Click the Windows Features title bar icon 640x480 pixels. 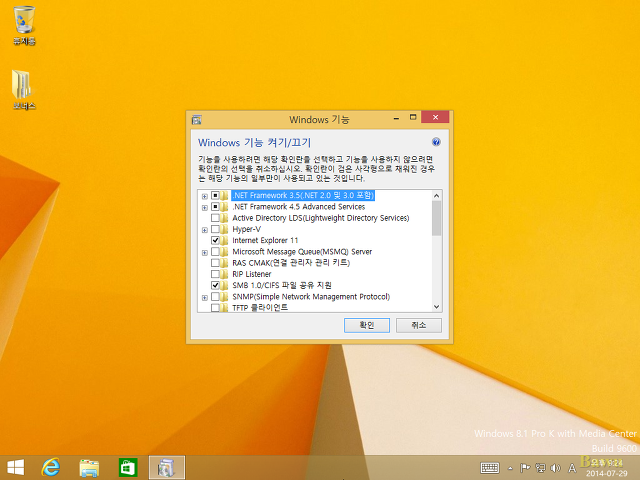pyautogui.click(x=197, y=120)
